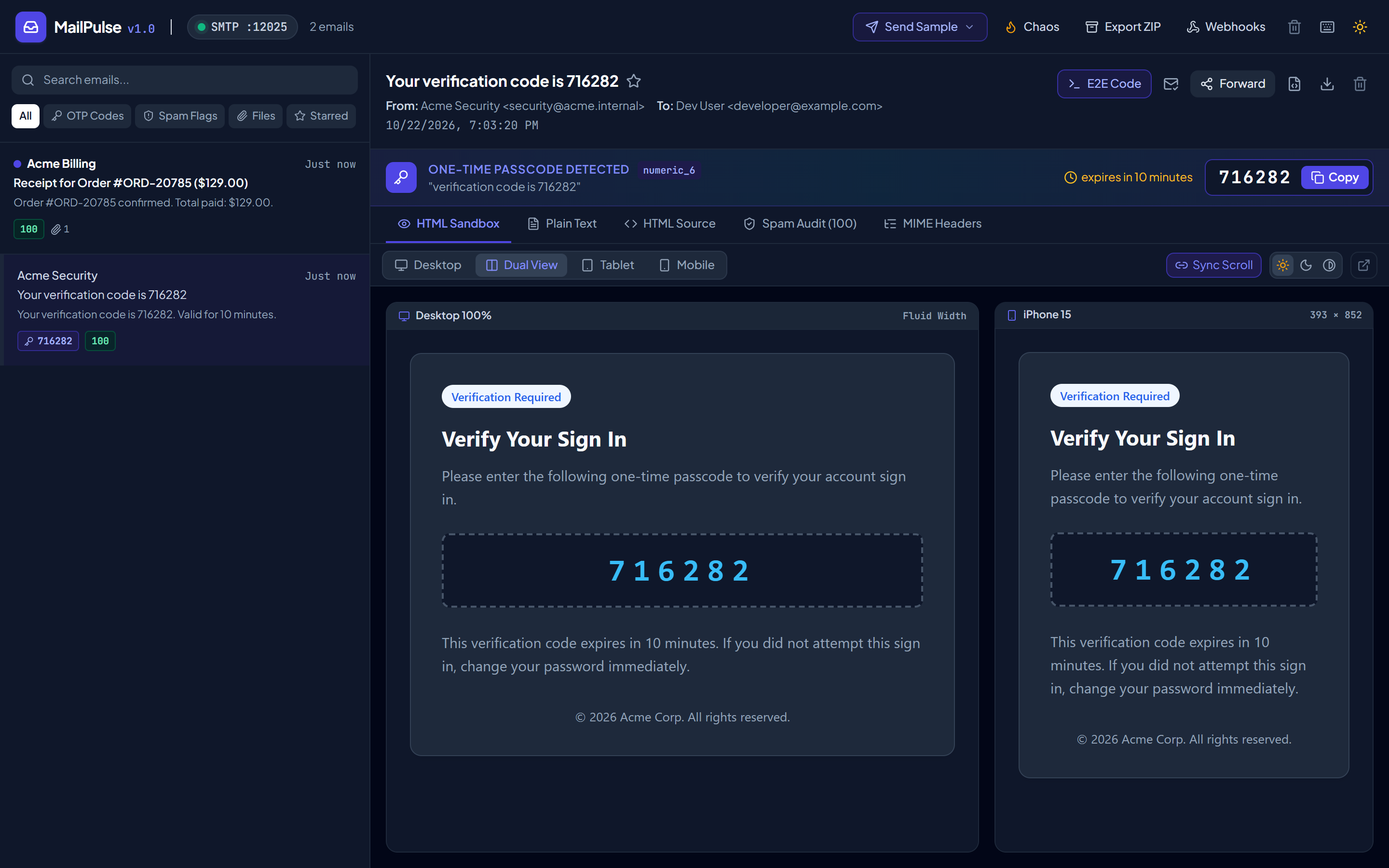Open the keyboard shortcuts icon in header
This screenshot has height=868, width=1389.
[1327, 27]
